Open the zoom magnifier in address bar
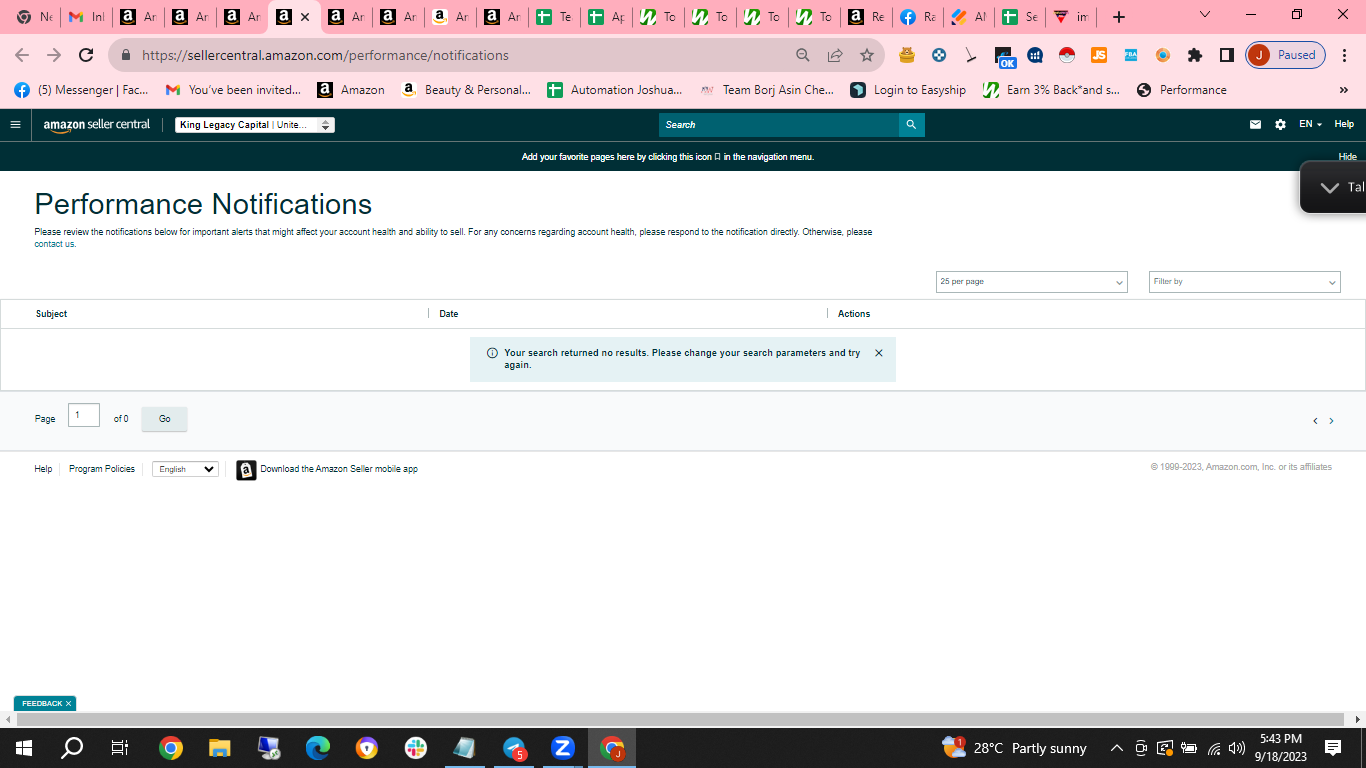 pyautogui.click(x=803, y=55)
